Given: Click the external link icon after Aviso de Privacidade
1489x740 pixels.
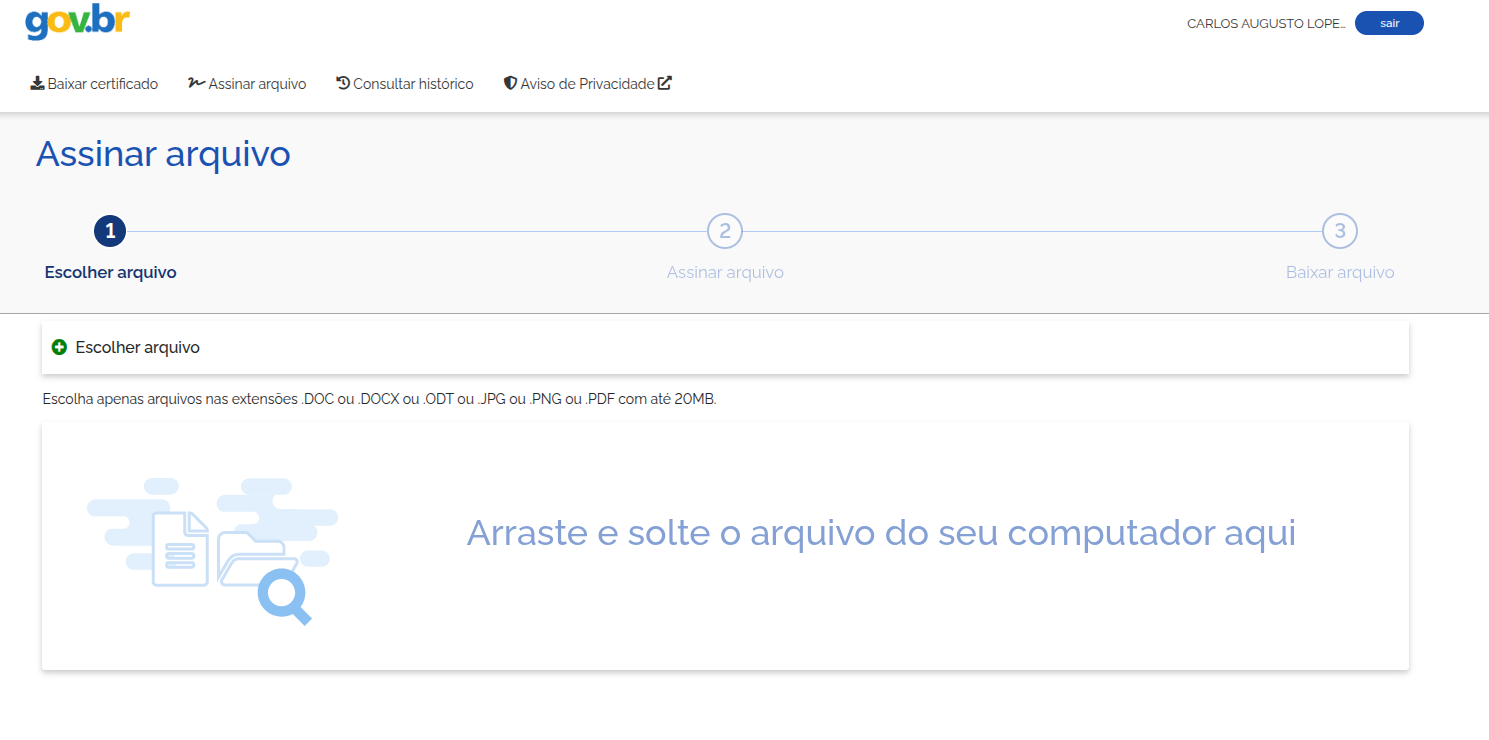Looking at the screenshot, I should pyautogui.click(x=665, y=83).
